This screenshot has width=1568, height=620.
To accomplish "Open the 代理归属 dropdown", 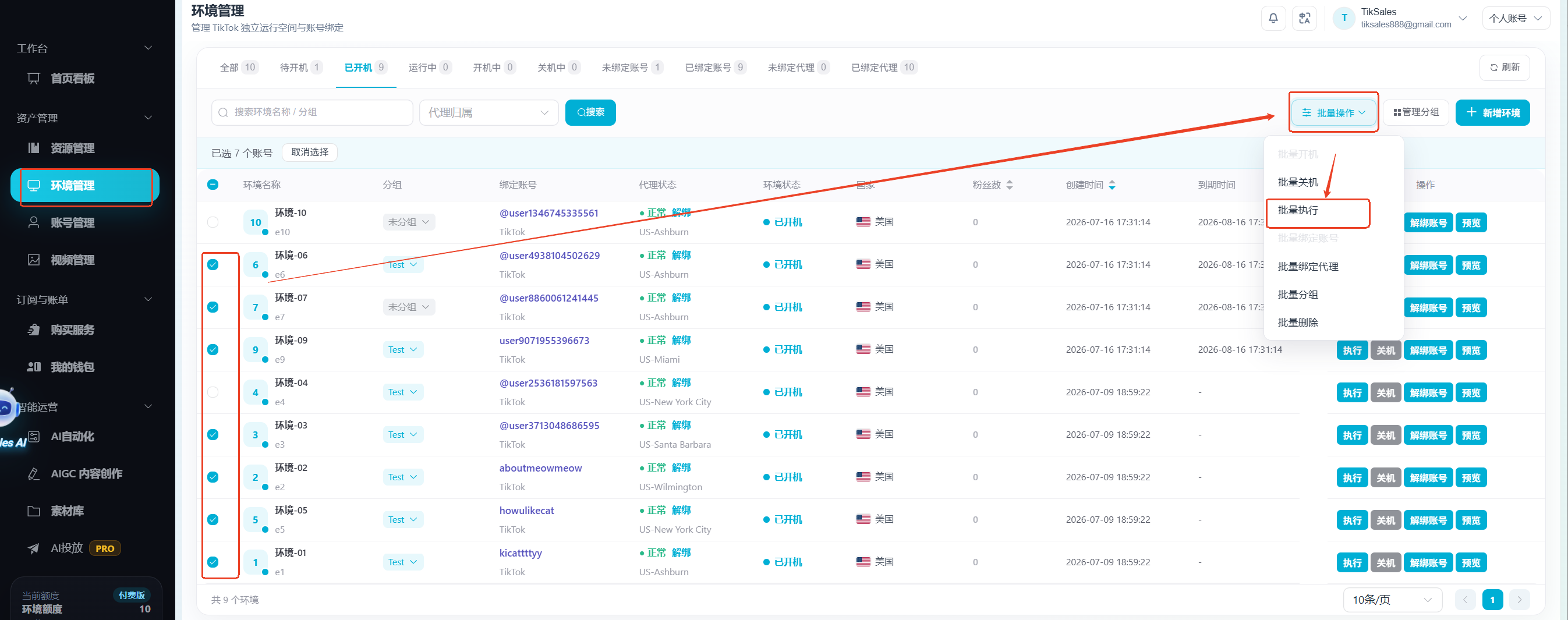I will [x=489, y=112].
